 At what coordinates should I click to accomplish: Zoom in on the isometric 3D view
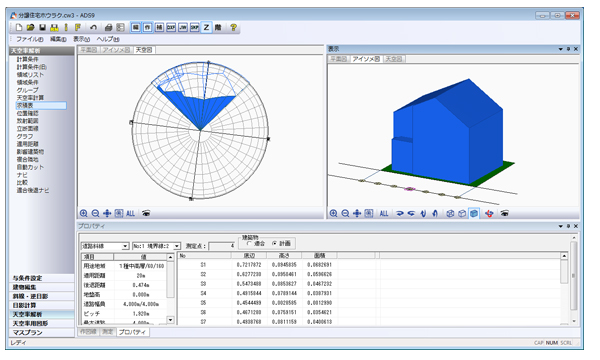click(333, 213)
